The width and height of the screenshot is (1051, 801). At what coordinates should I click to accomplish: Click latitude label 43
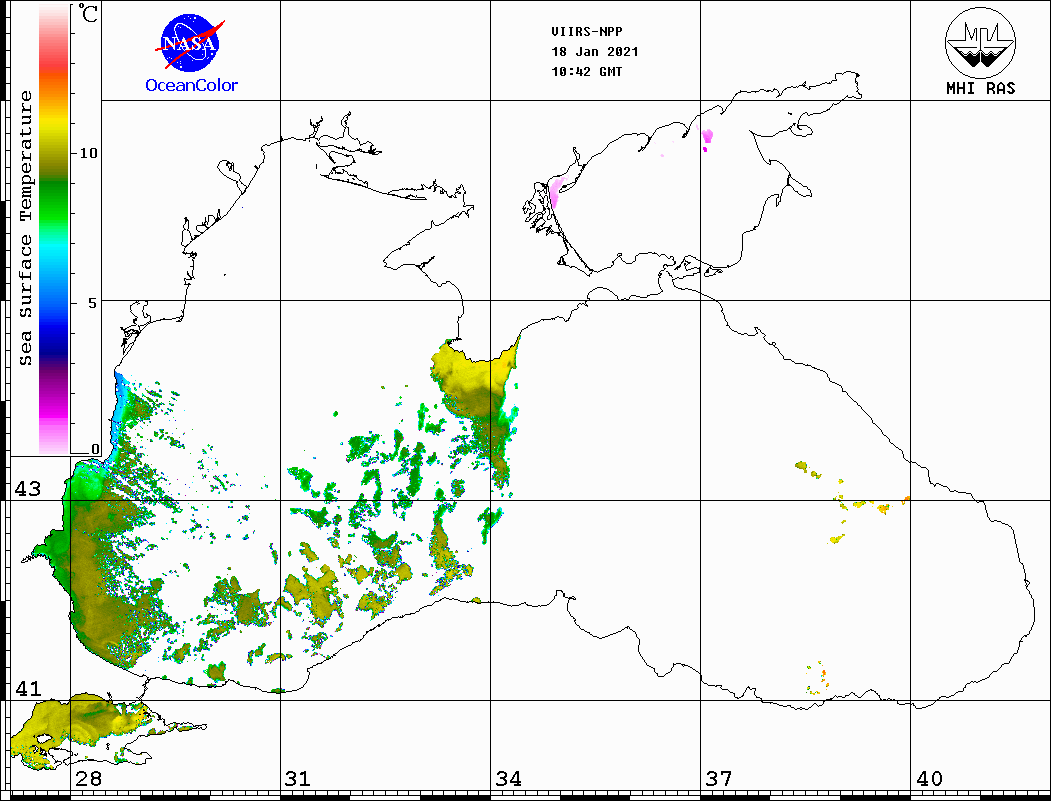pos(27,489)
